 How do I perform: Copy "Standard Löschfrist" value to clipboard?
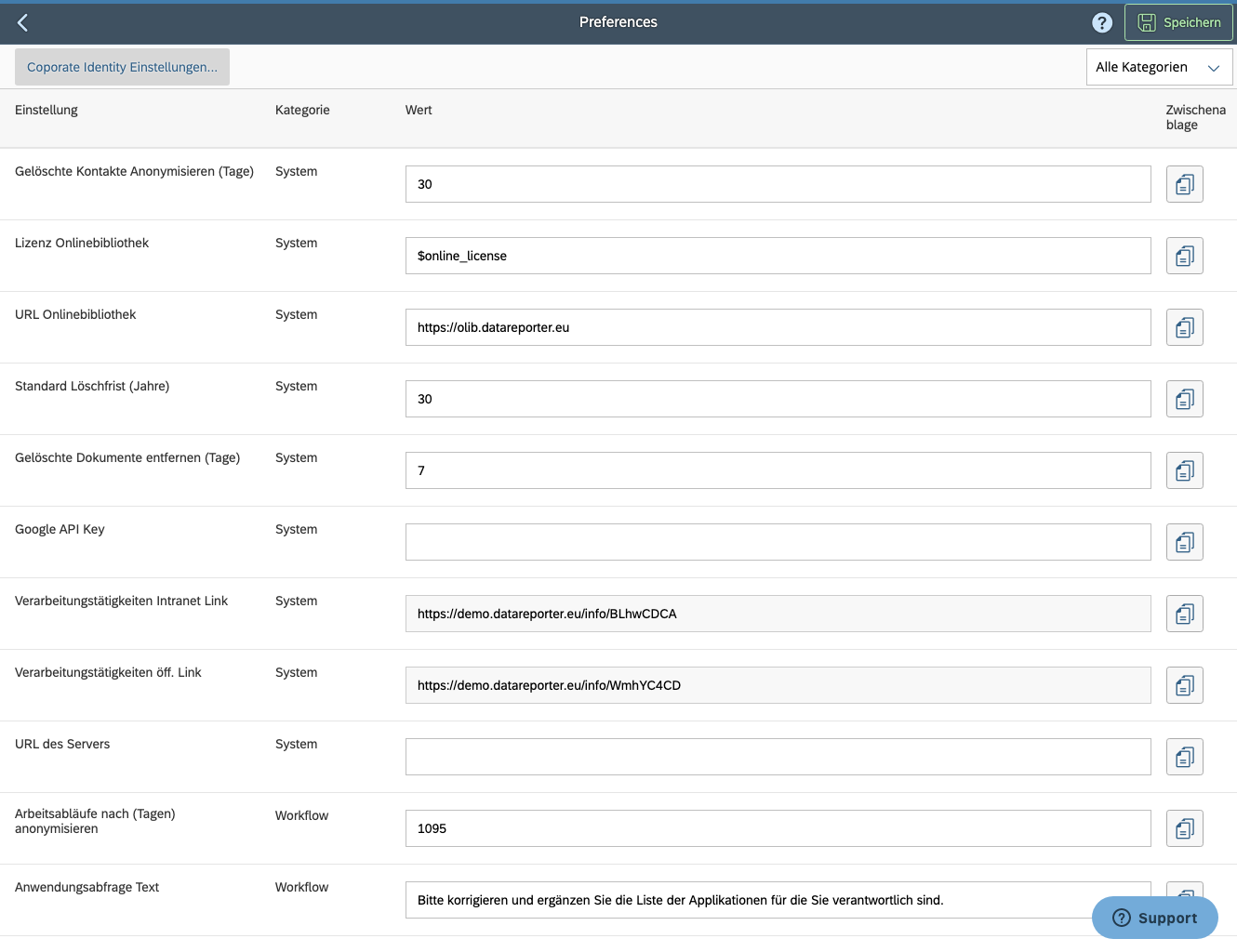(x=1184, y=399)
